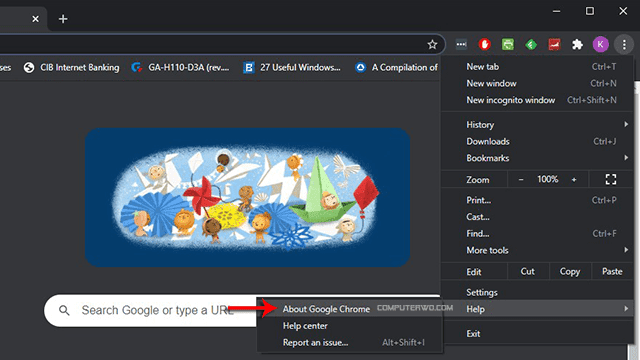The width and height of the screenshot is (640, 360).
Task: Open Help center from submenu
Action: coord(350,326)
